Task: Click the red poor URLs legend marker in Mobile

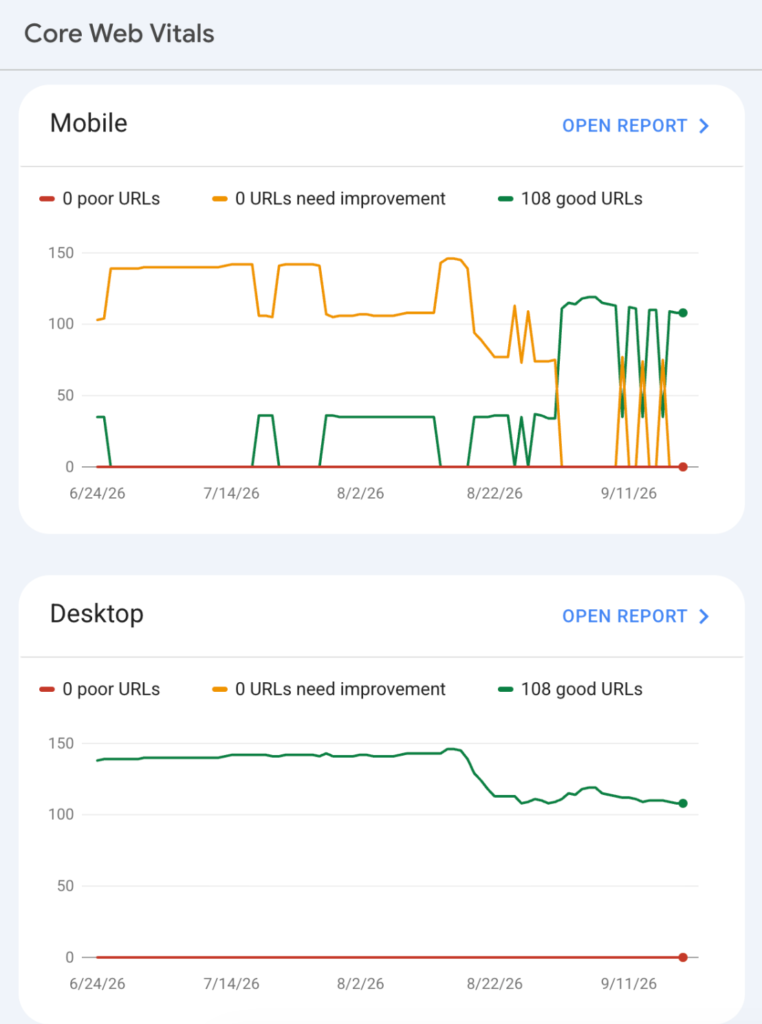Action: pos(46,199)
